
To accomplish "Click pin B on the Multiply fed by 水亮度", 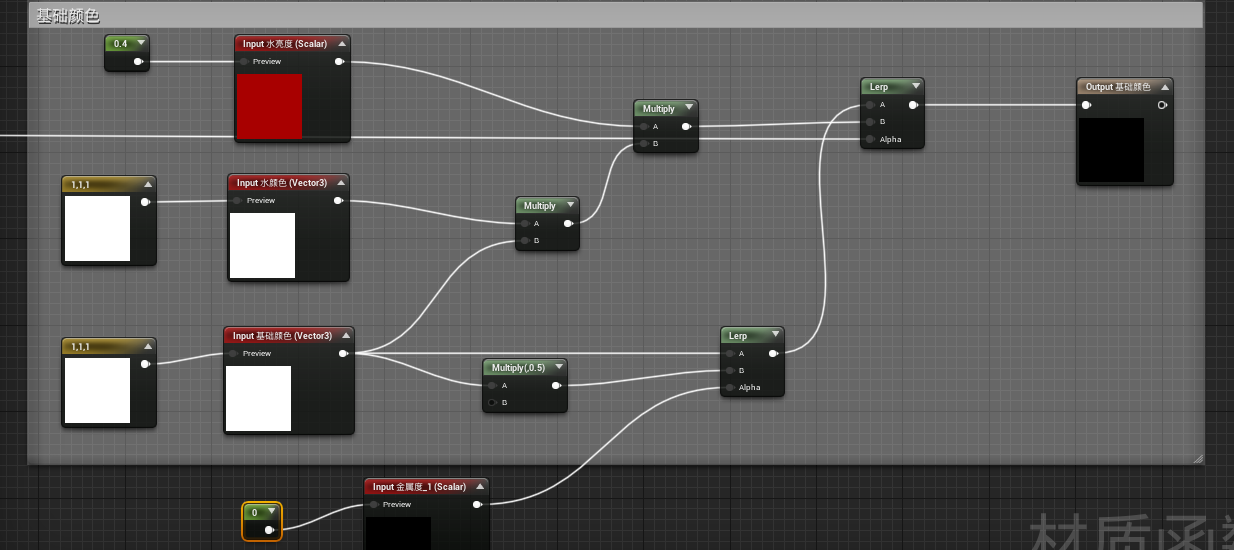I will coord(643,144).
